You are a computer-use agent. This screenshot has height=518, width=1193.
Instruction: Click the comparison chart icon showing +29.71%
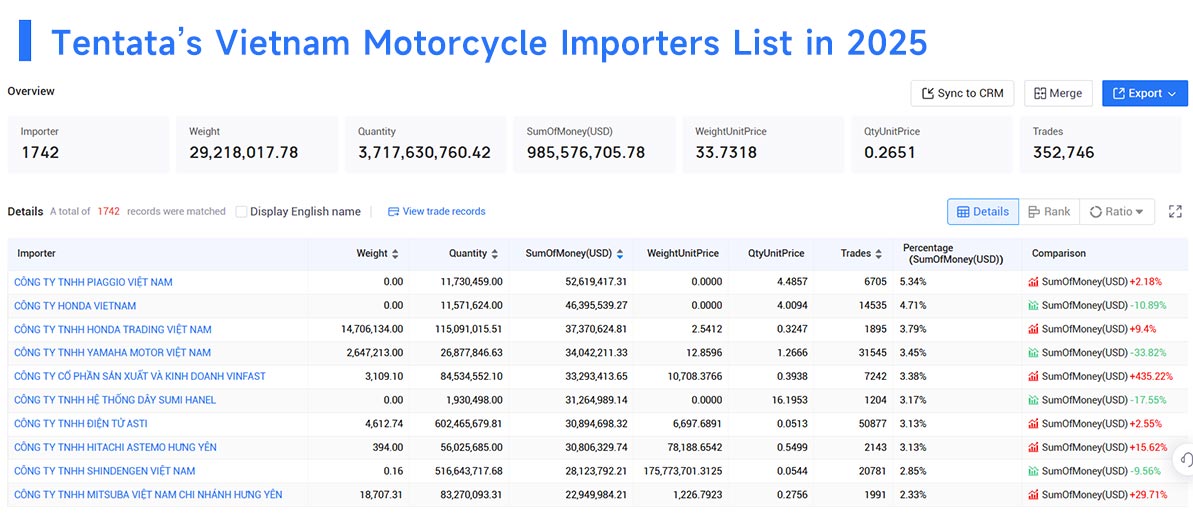click(1033, 494)
